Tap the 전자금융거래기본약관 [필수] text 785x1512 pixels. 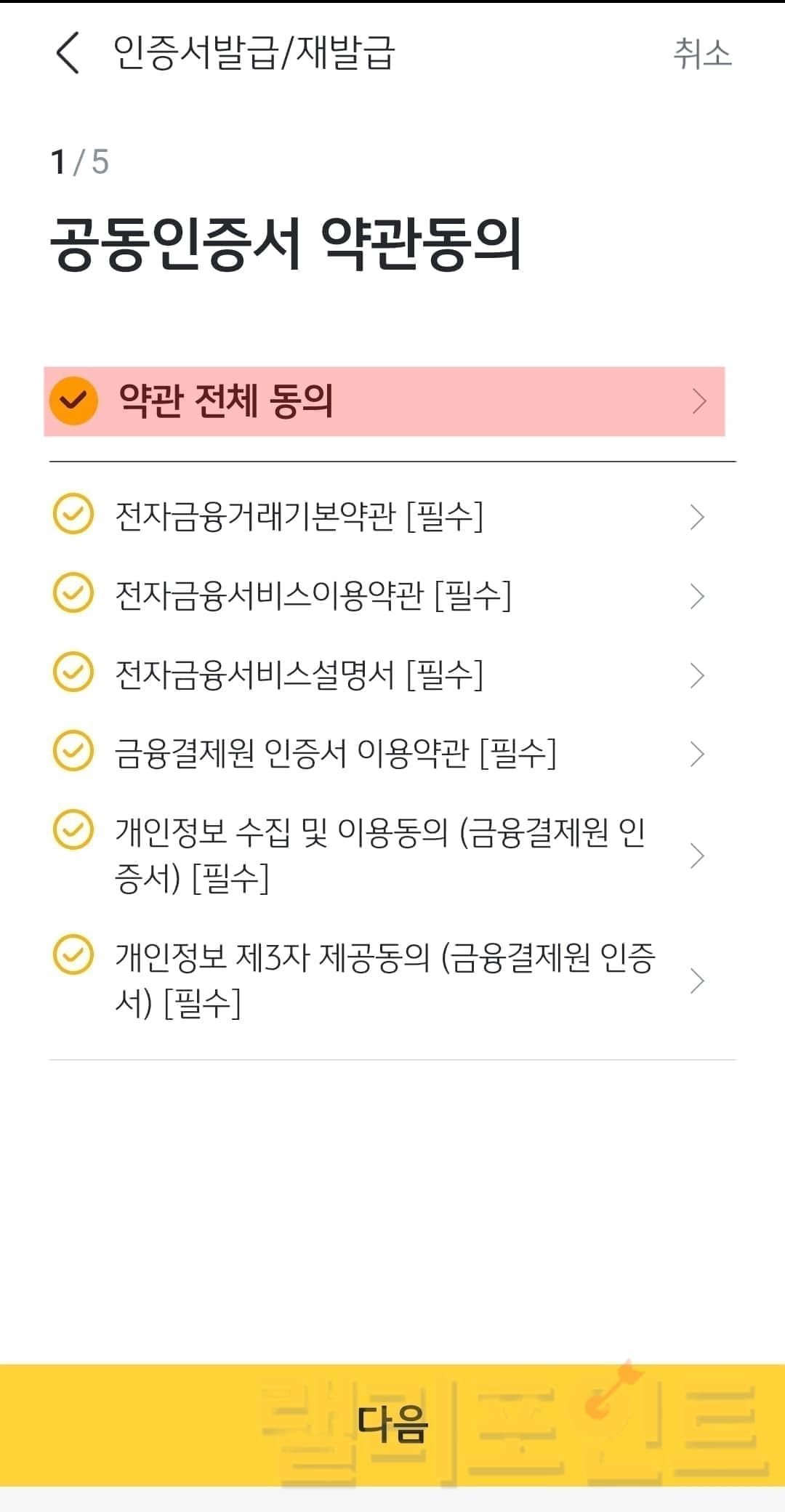[299, 517]
